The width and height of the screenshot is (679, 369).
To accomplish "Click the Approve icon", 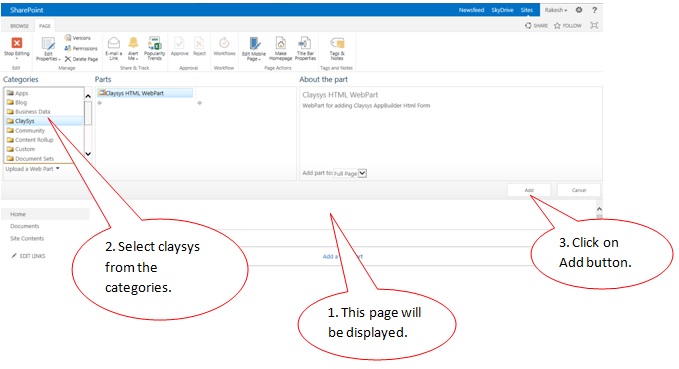I will [x=179, y=43].
